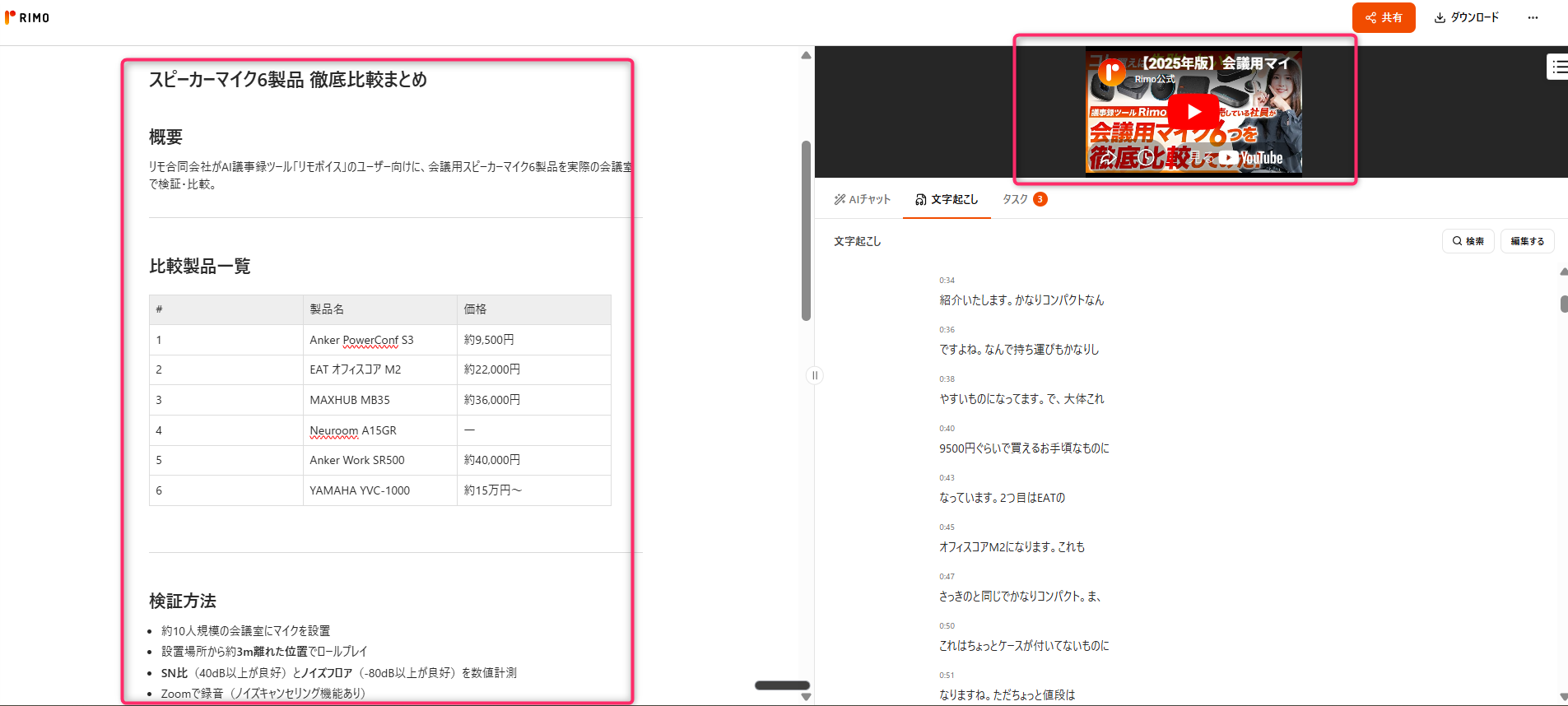The image size is (1568, 706).
Task: Click the Anker Work SR500 cell
Action: (x=379, y=460)
